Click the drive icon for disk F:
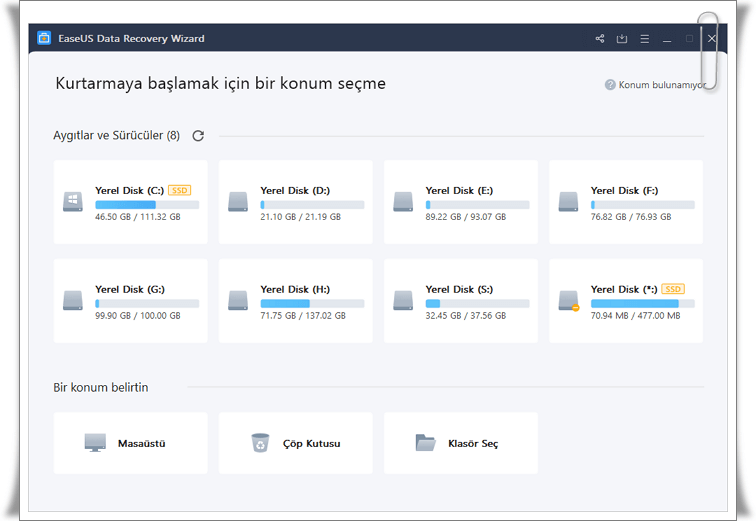 pyautogui.click(x=568, y=202)
